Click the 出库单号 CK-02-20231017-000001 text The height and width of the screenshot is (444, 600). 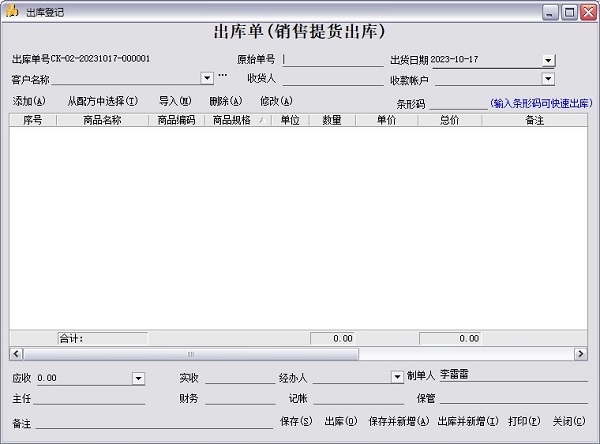click(81, 59)
